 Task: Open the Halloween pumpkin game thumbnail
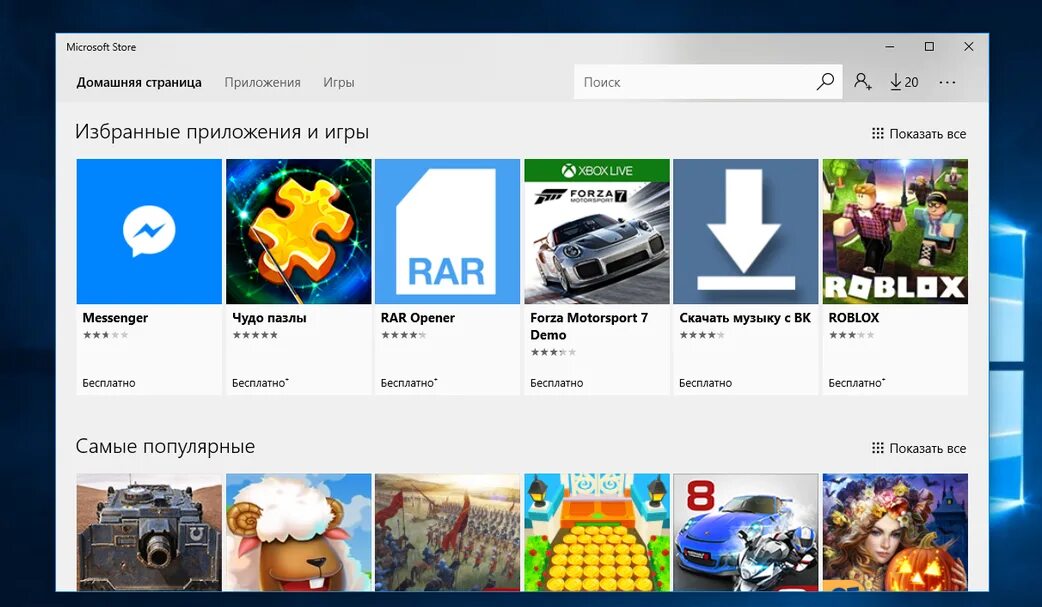click(895, 532)
